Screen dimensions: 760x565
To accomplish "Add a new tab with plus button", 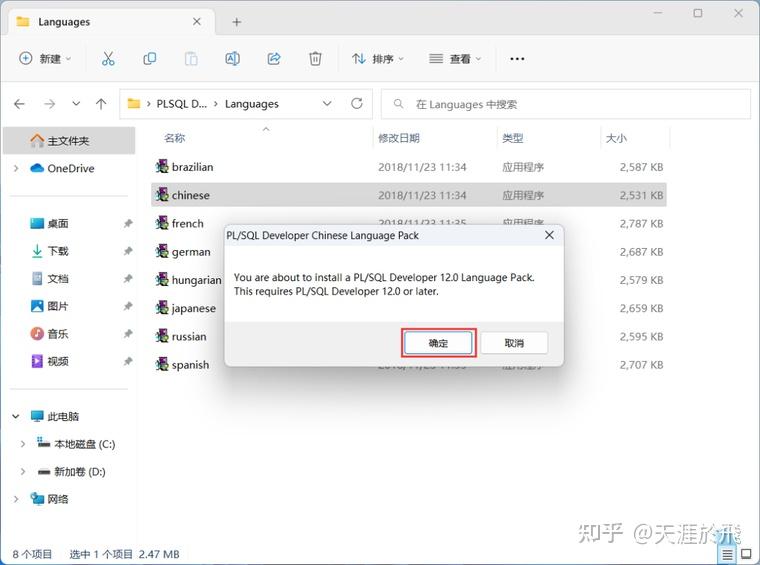I will point(237,22).
